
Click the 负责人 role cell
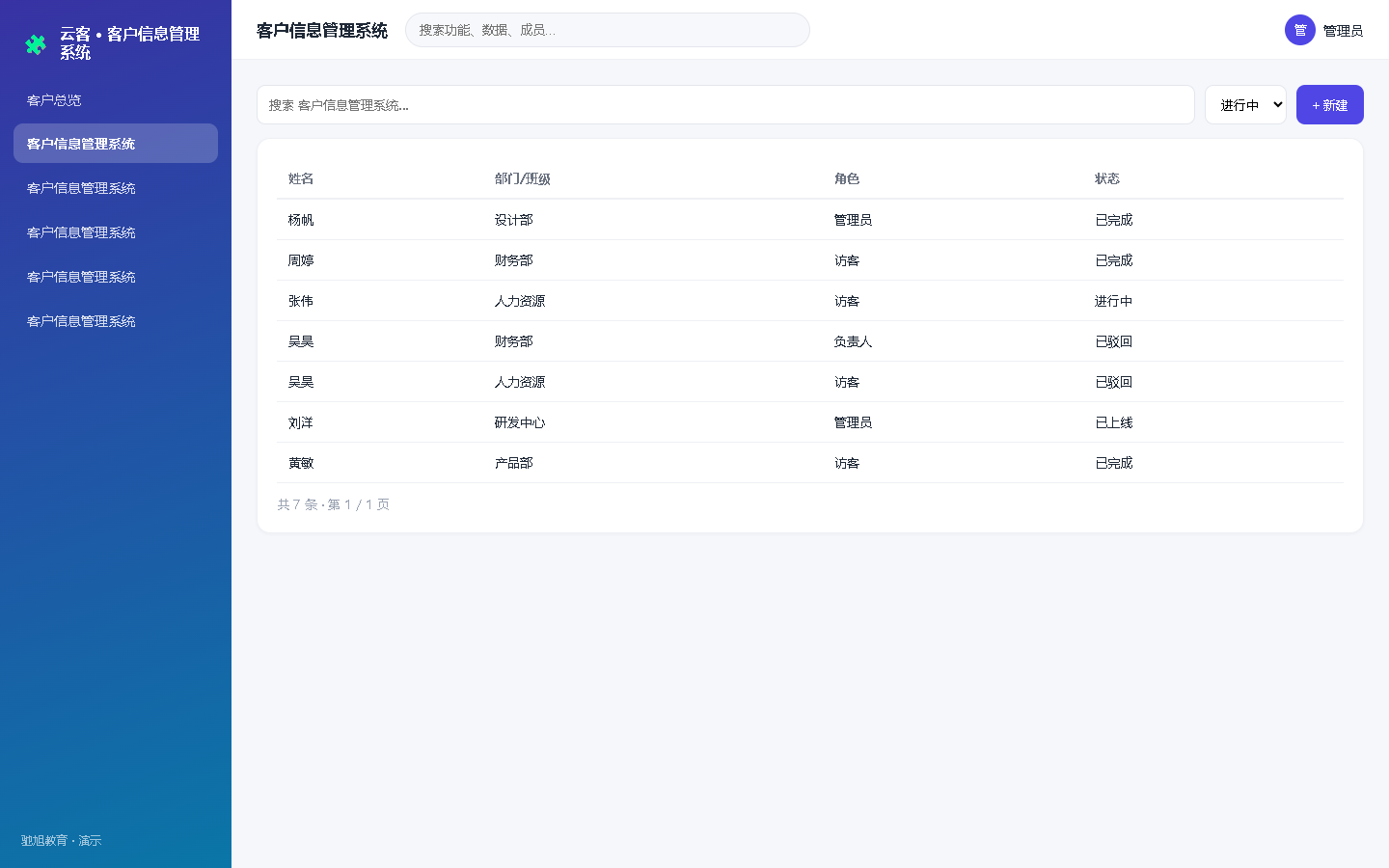coord(853,341)
